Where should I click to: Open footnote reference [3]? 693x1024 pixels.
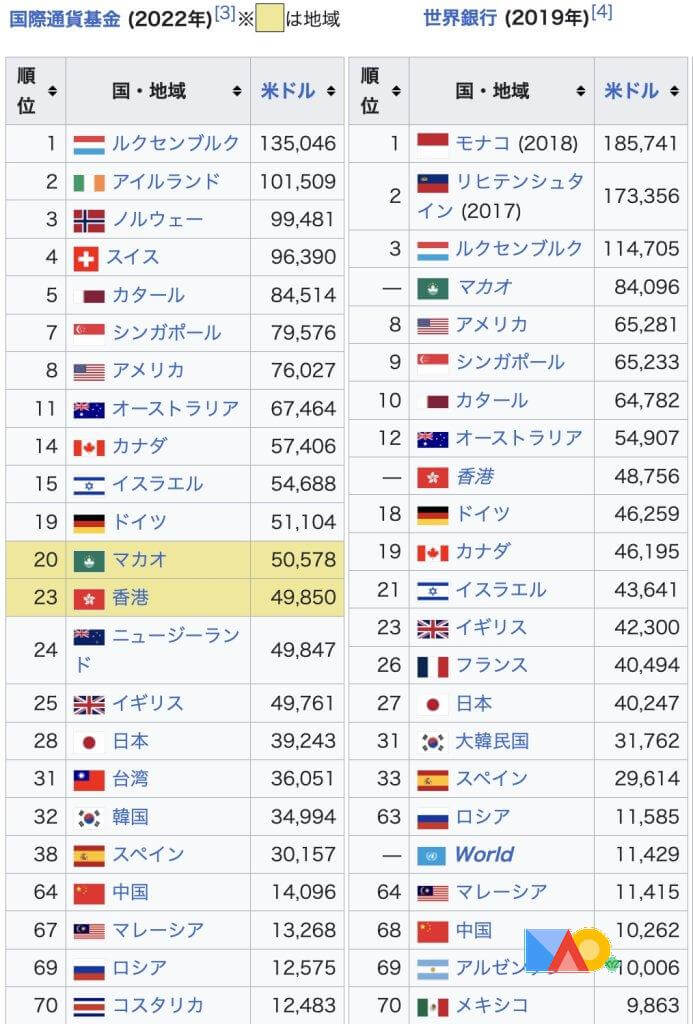tap(224, 13)
